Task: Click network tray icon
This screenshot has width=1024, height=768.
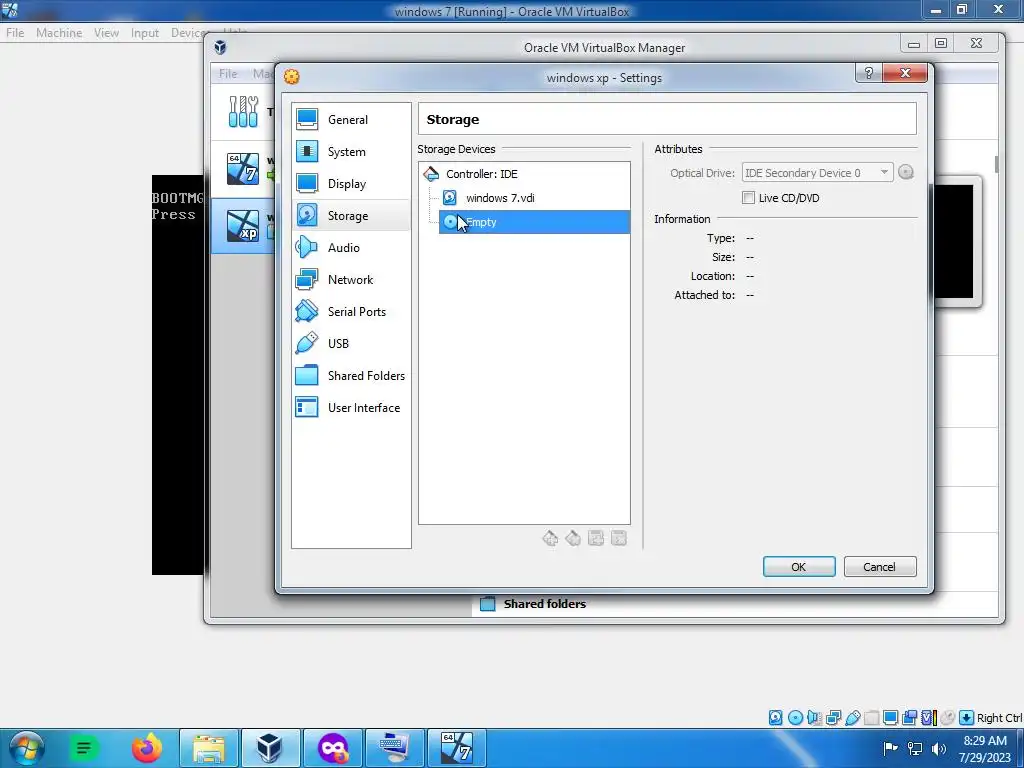Action: (915, 748)
